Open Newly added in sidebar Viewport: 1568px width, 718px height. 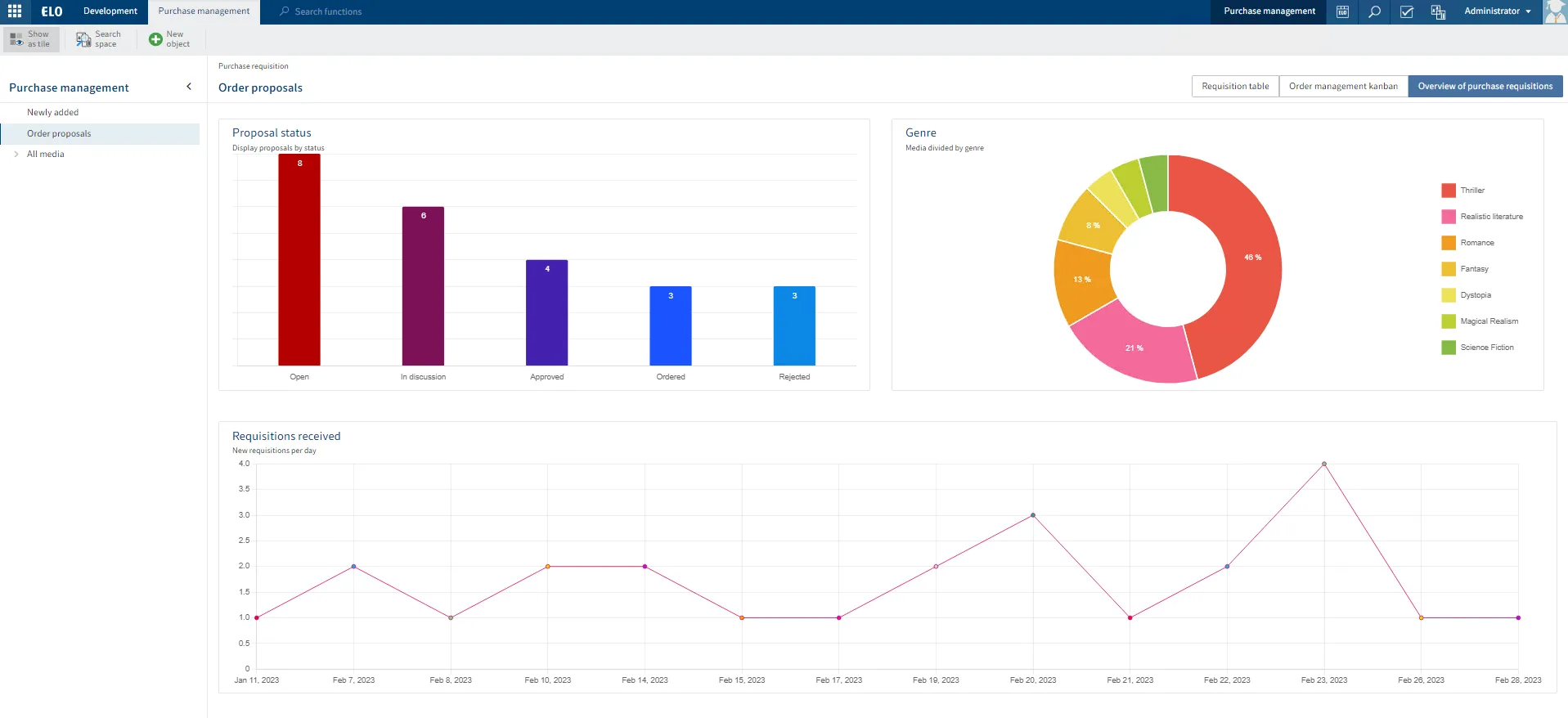[52, 112]
